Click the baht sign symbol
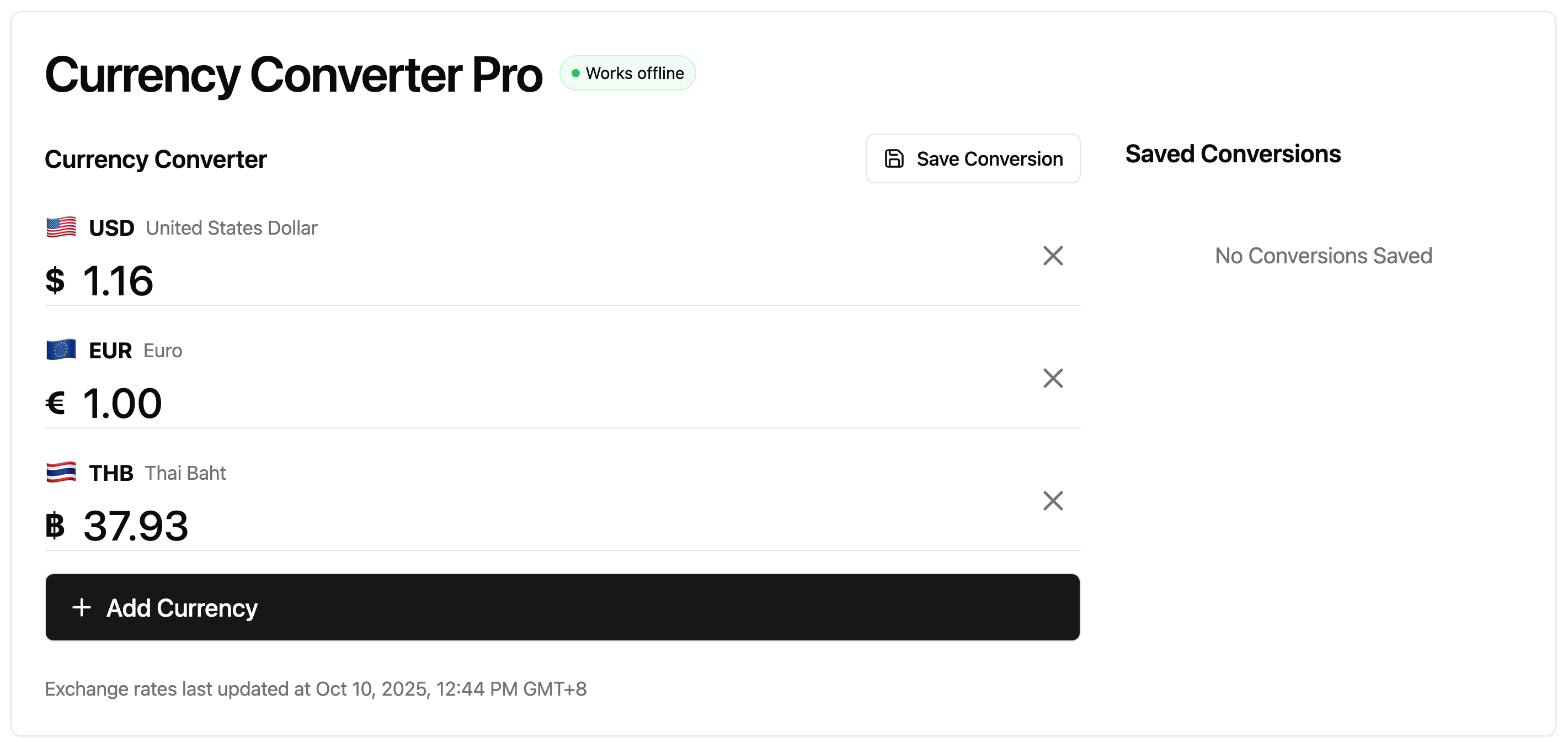Screen dimensions: 1568x742 pos(55,526)
